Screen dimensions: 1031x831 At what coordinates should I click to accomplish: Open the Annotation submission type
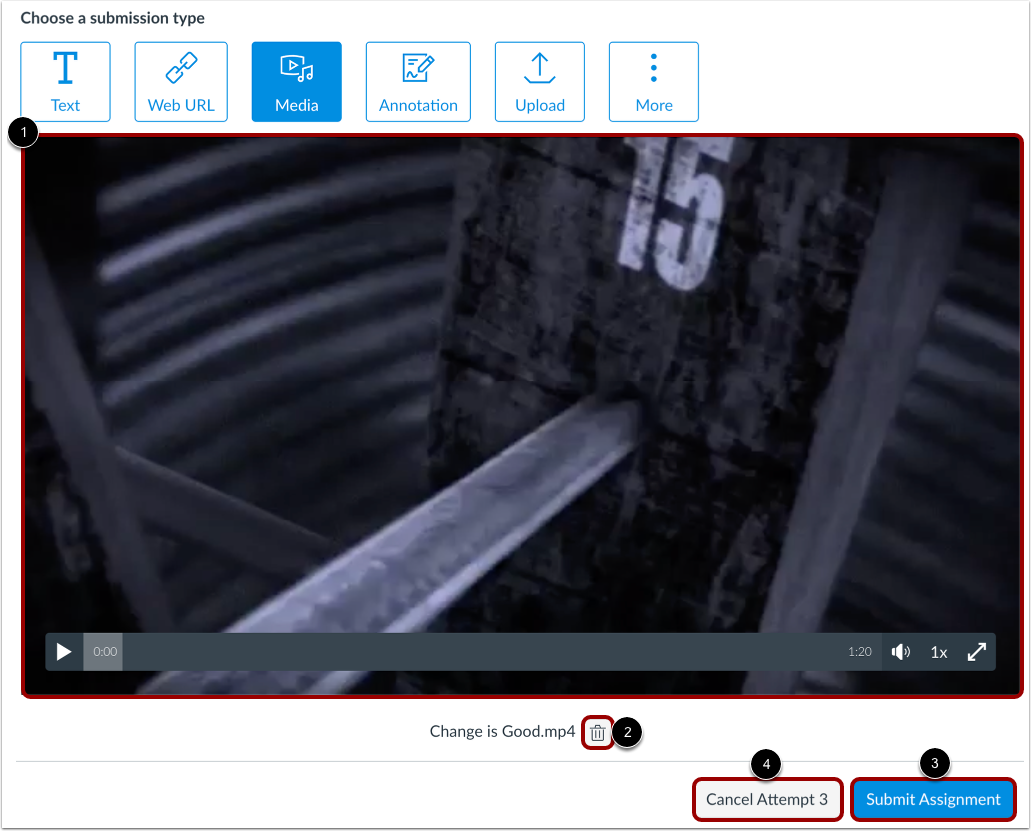(418, 82)
